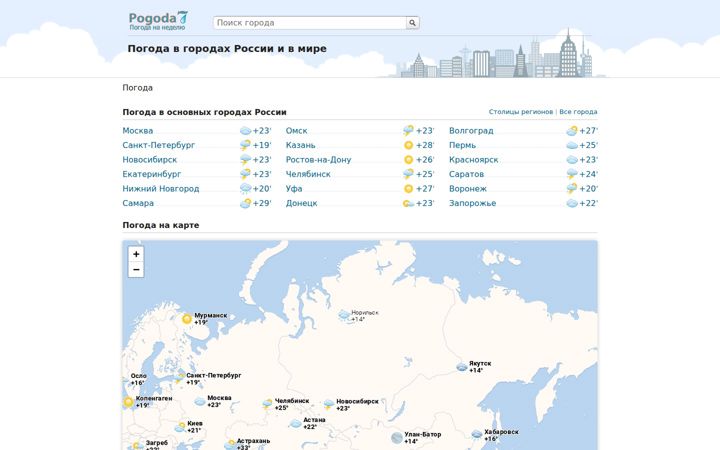Open weather for Омск
Viewport: 720px width, 450px height.
297,130
